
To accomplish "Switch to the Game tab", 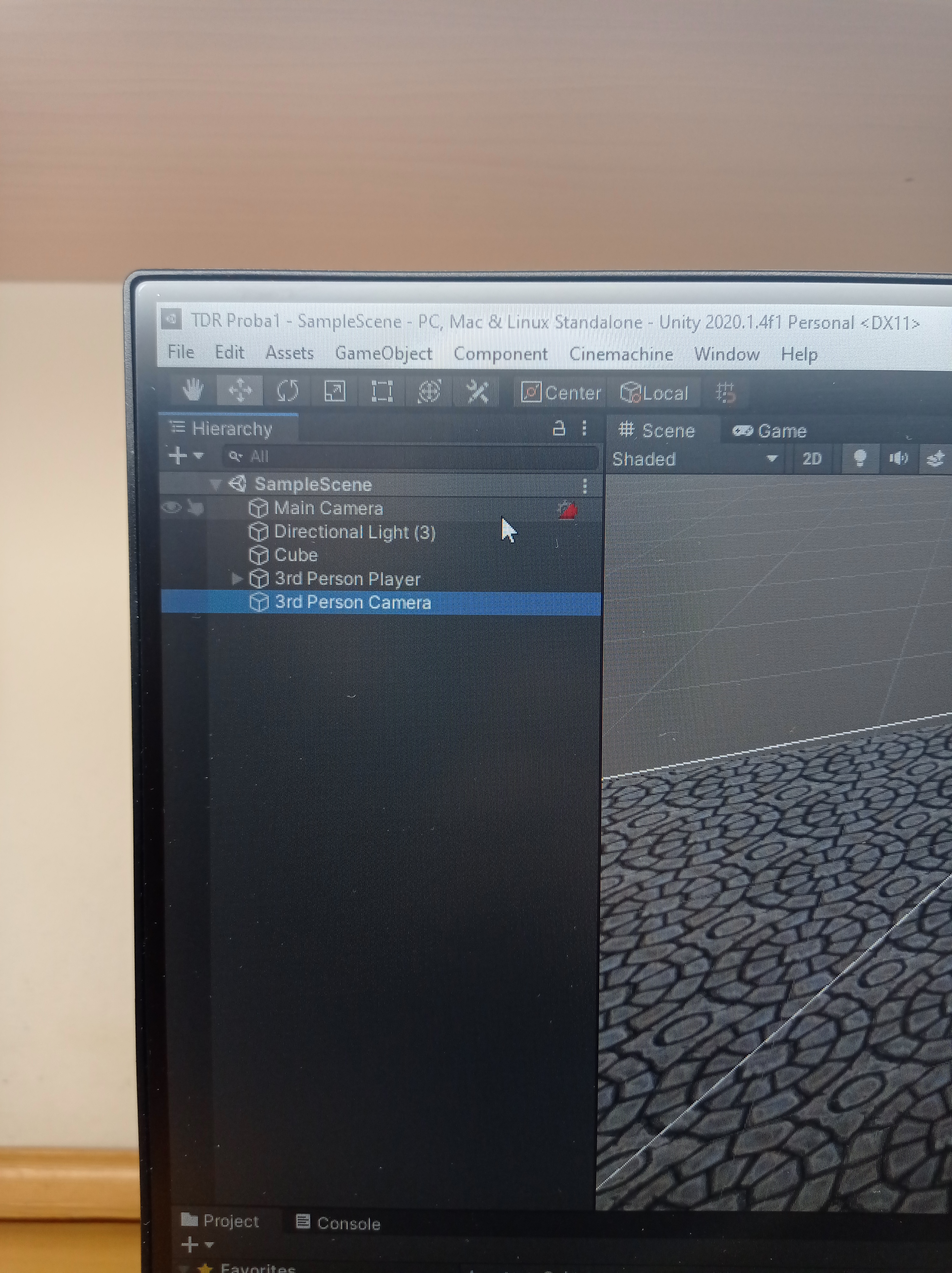I will 770,431.
